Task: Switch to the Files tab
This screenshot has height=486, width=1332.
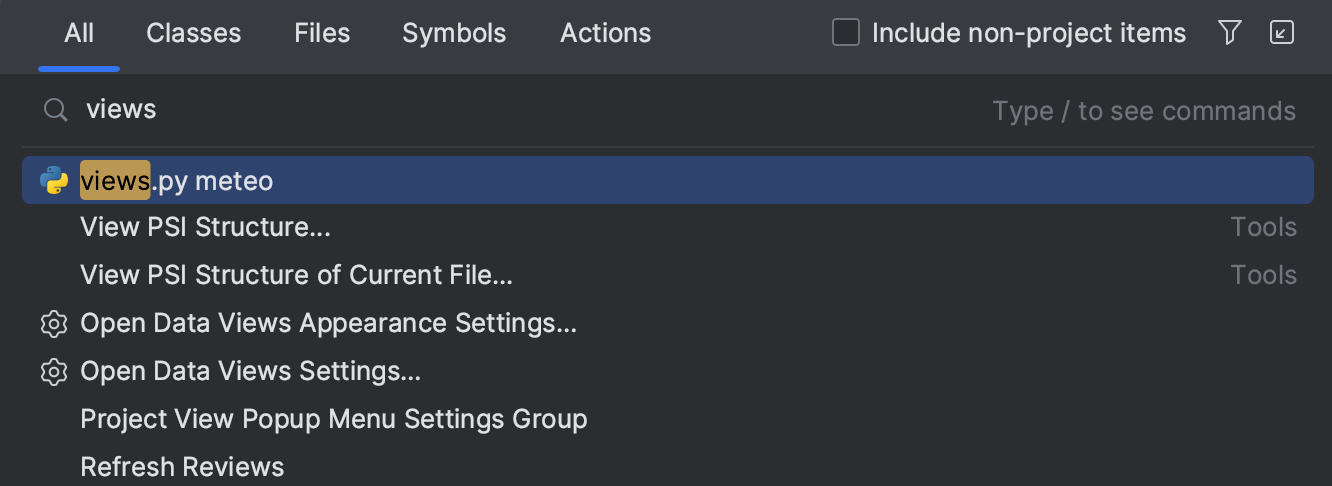Action: pyautogui.click(x=322, y=33)
